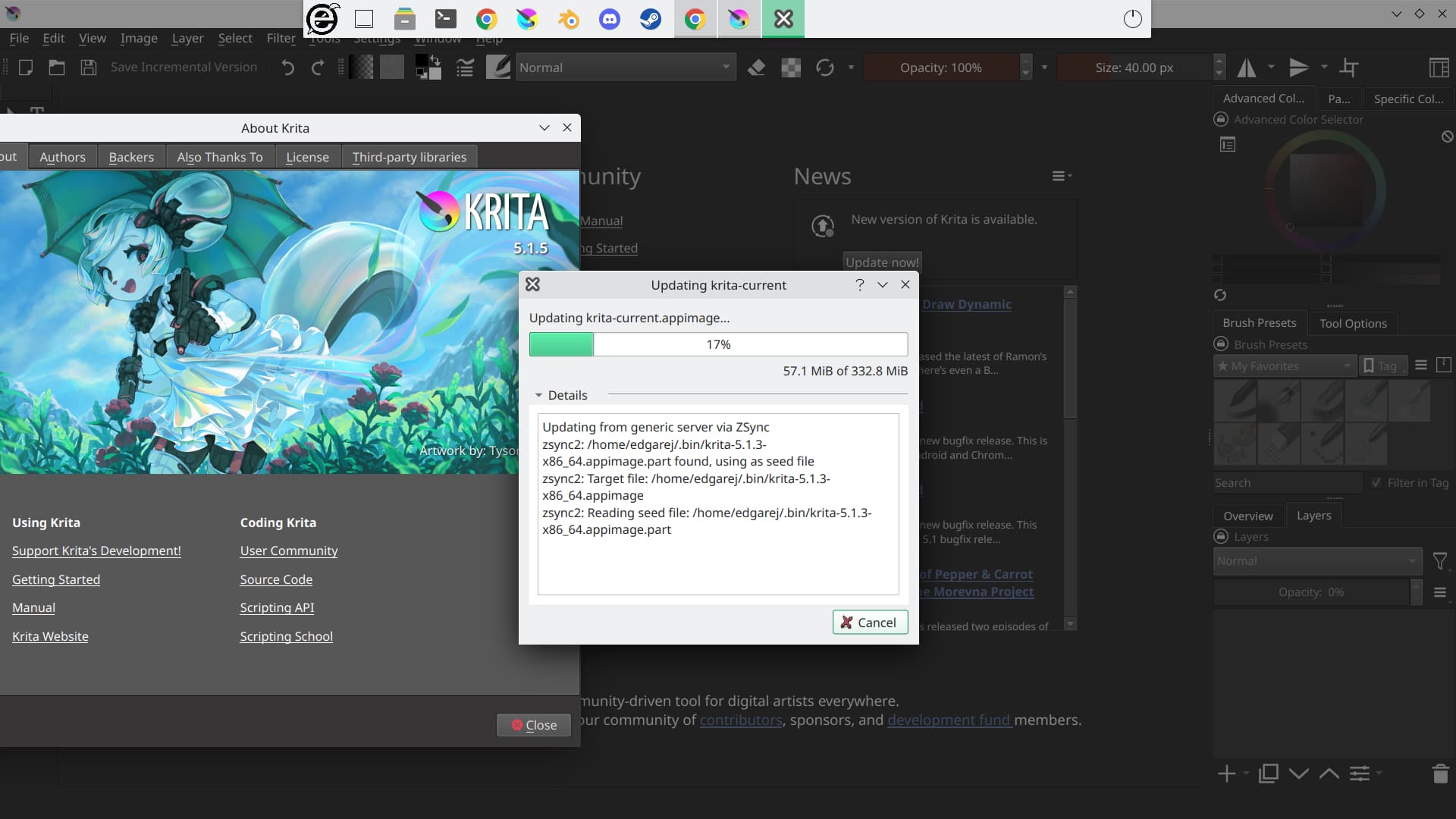The height and width of the screenshot is (819, 1456).
Task: Toggle Preserve Alpha in the toolbar
Action: point(791,67)
